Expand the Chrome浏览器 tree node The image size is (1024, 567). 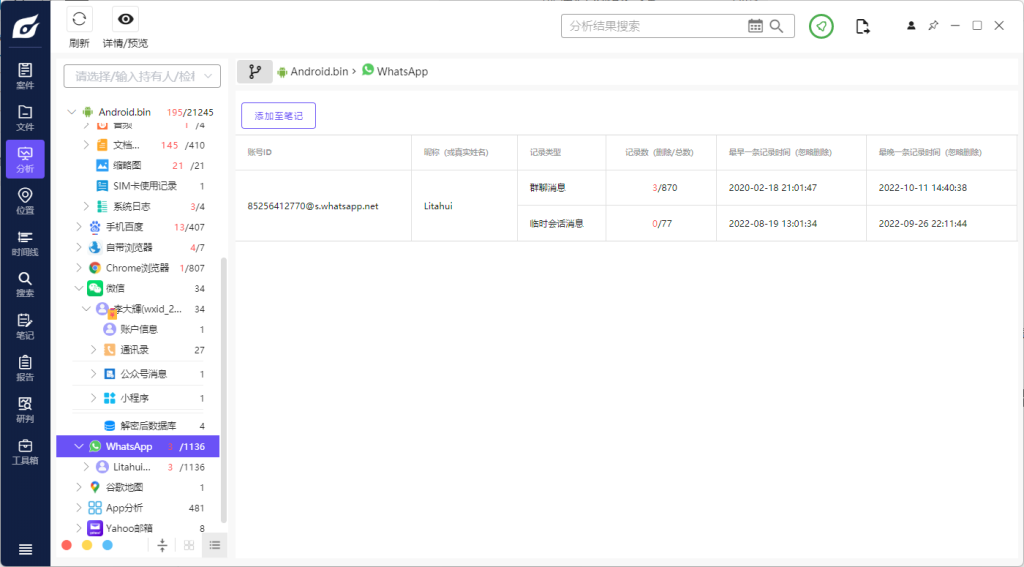[79, 268]
